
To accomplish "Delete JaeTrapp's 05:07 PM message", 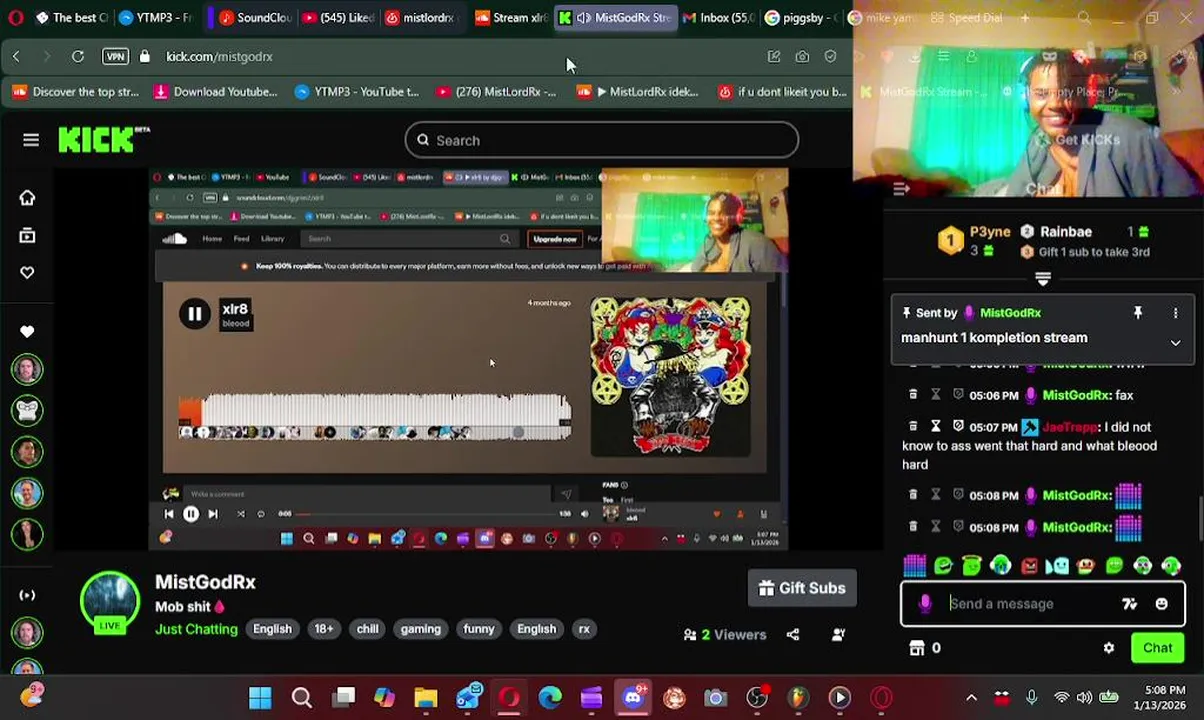I will (x=913, y=427).
